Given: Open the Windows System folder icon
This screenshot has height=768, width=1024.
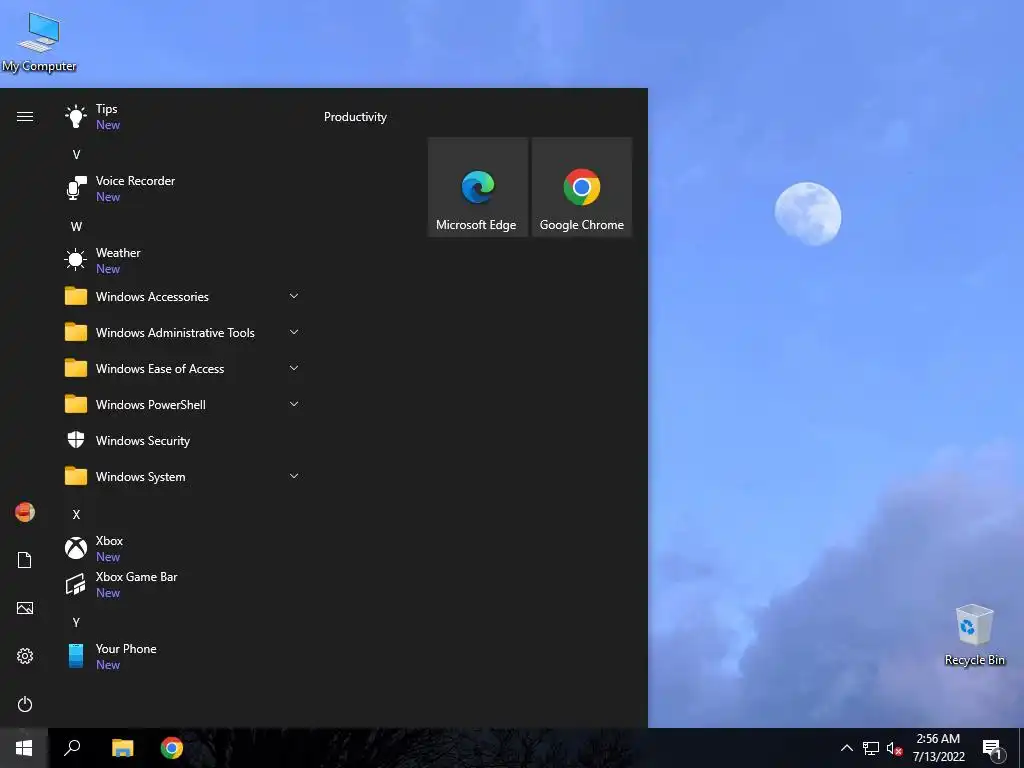Looking at the screenshot, I should (76, 476).
